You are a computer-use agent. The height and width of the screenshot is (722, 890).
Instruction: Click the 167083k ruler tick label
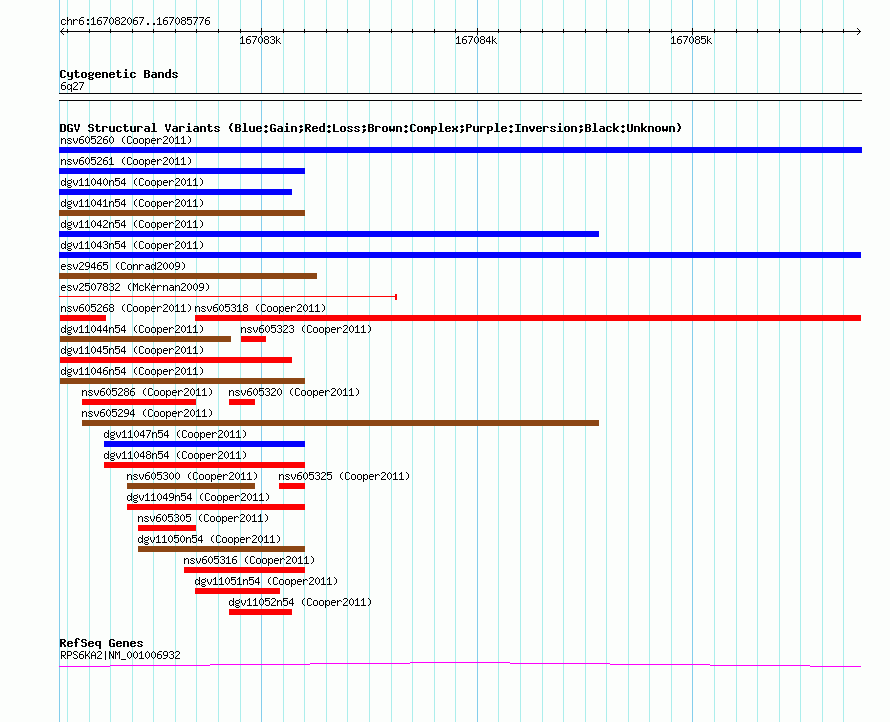pyautogui.click(x=260, y=40)
